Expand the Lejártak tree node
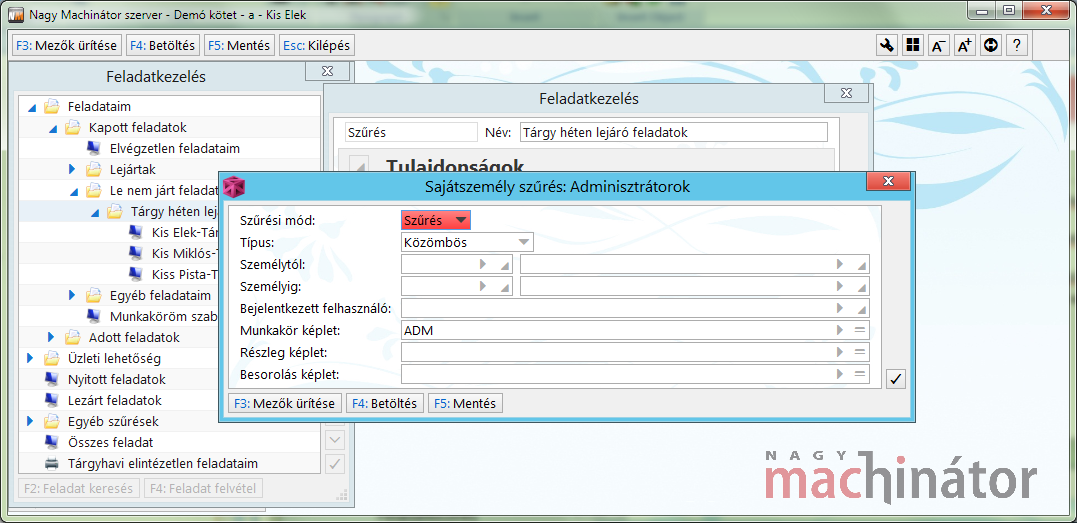 coord(72,168)
